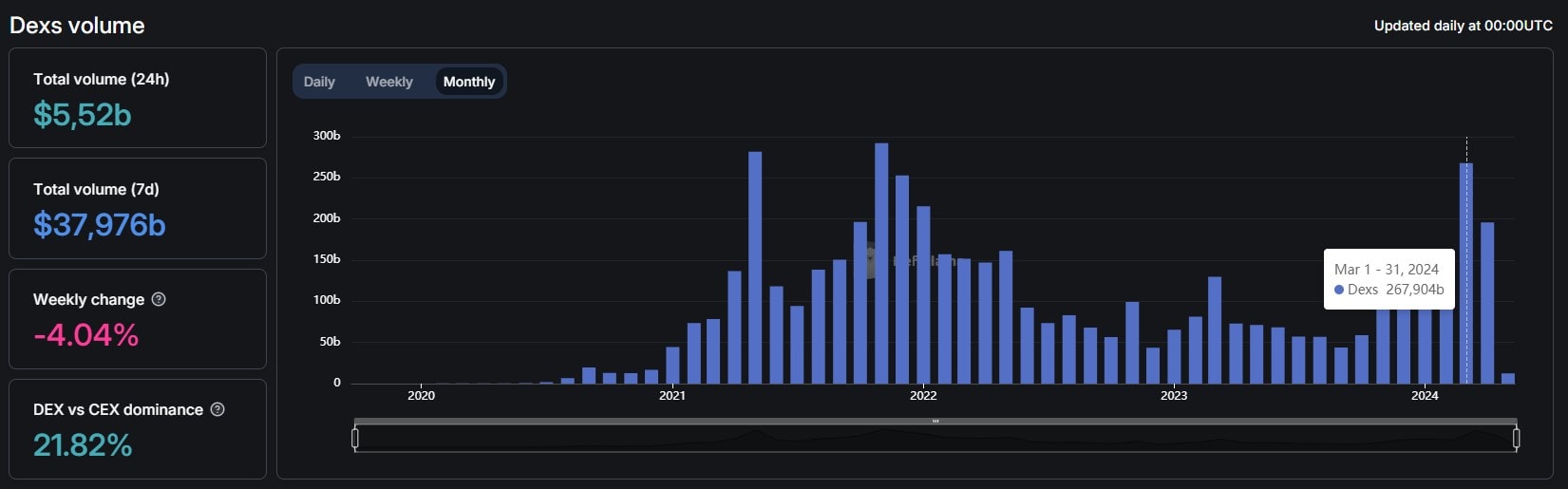
Task: Click the "-4.04%" value
Action: 86,335
